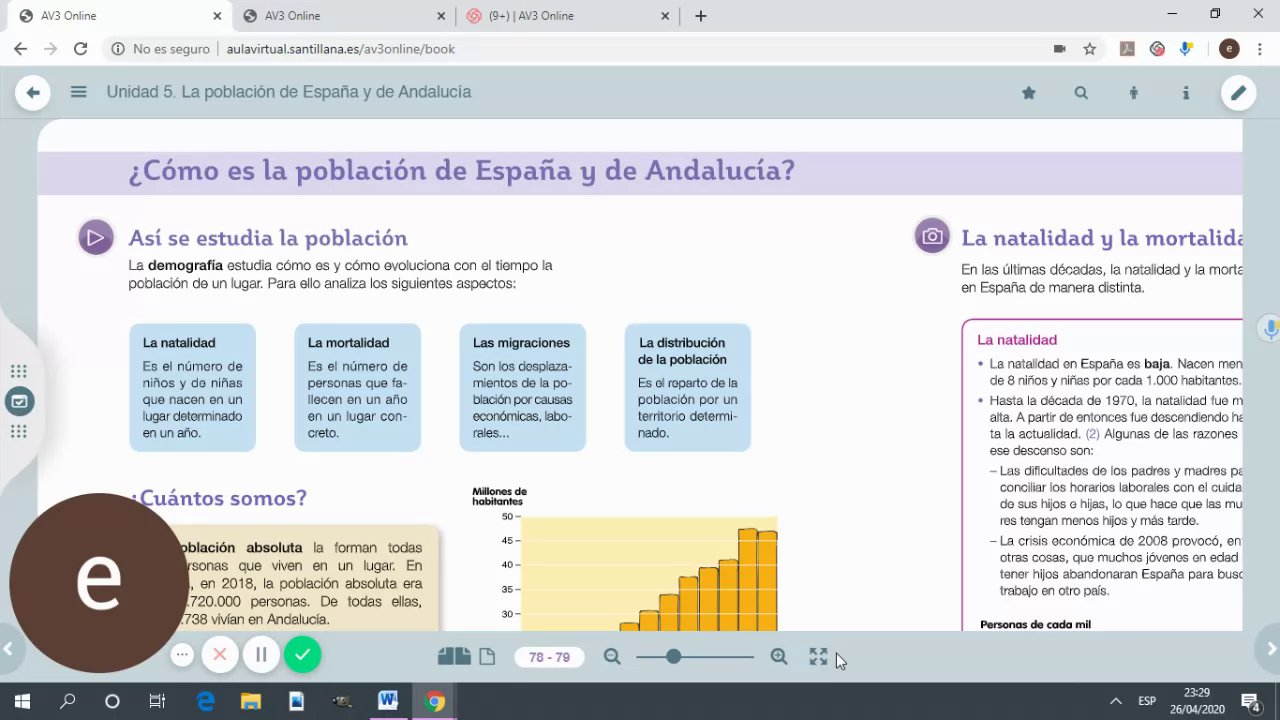This screenshot has width=1280, height=720.
Task: Switch the ESP input language indicator
Action: click(1147, 701)
